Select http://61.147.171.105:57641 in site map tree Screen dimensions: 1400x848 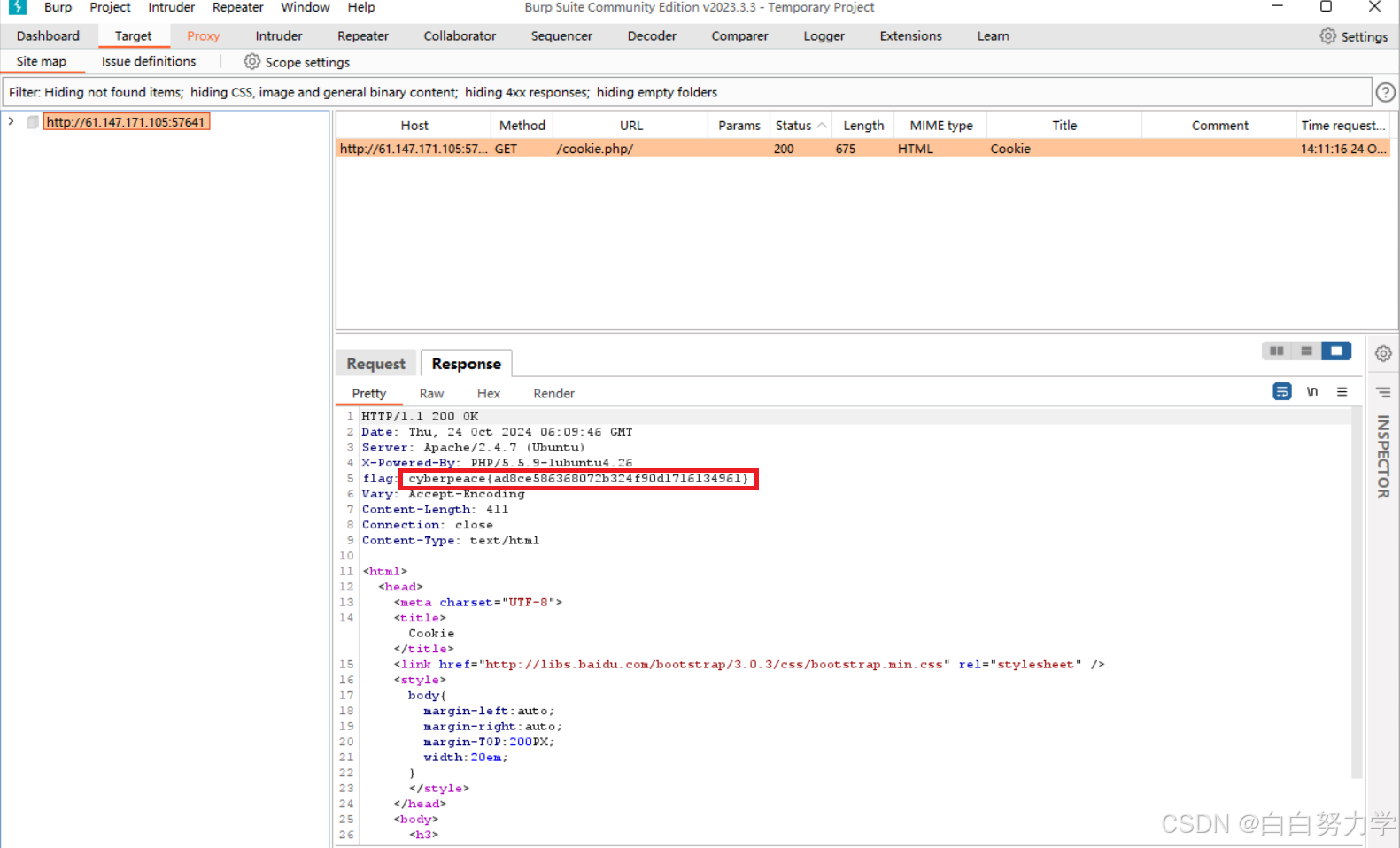(x=126, y=122)
